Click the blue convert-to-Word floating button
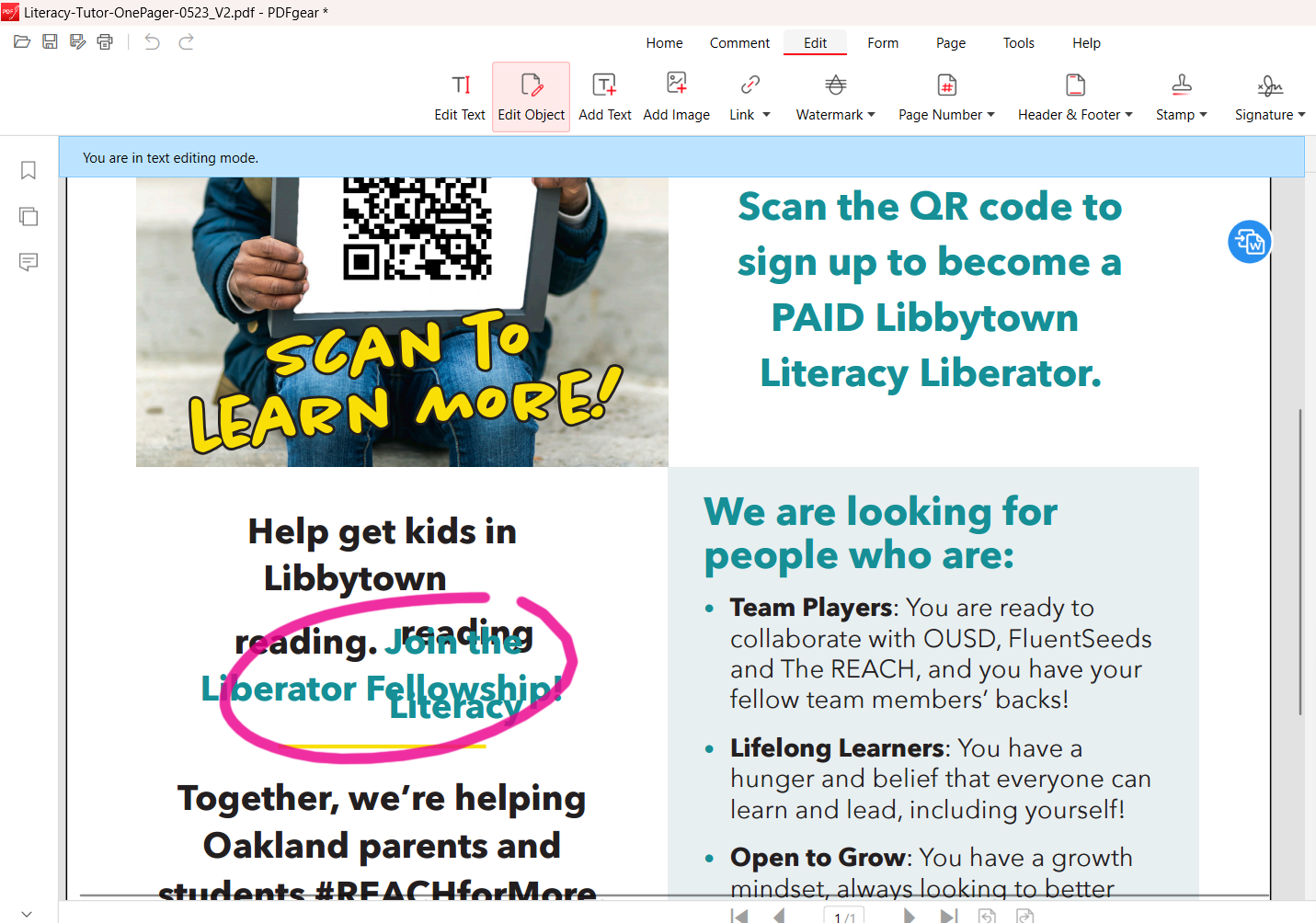Screen dimensions: 1316x923 click(x=1250, y=242)
